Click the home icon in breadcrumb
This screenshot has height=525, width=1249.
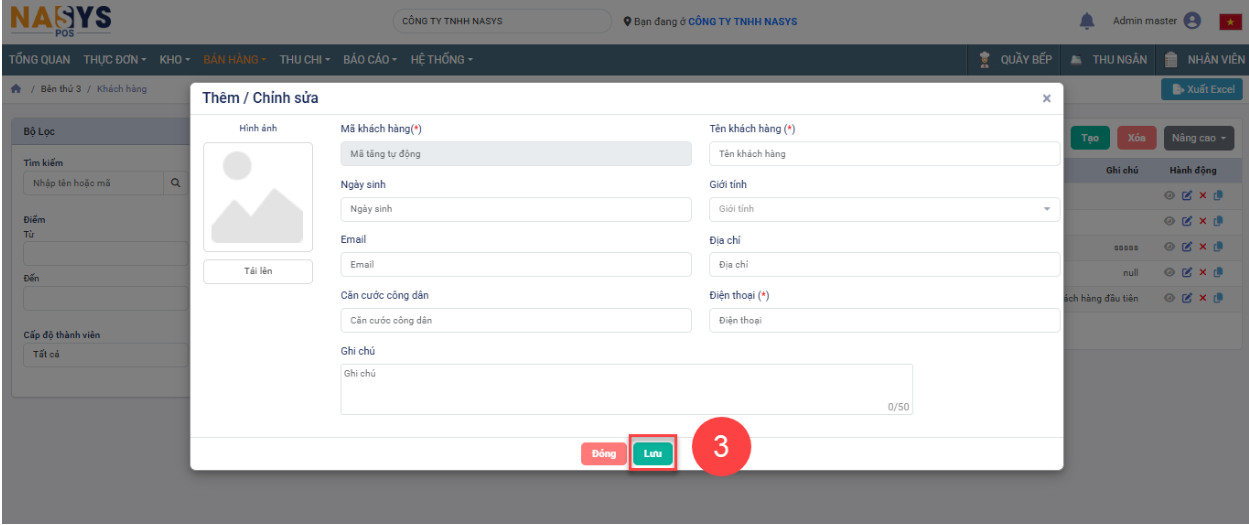(16, 89)
